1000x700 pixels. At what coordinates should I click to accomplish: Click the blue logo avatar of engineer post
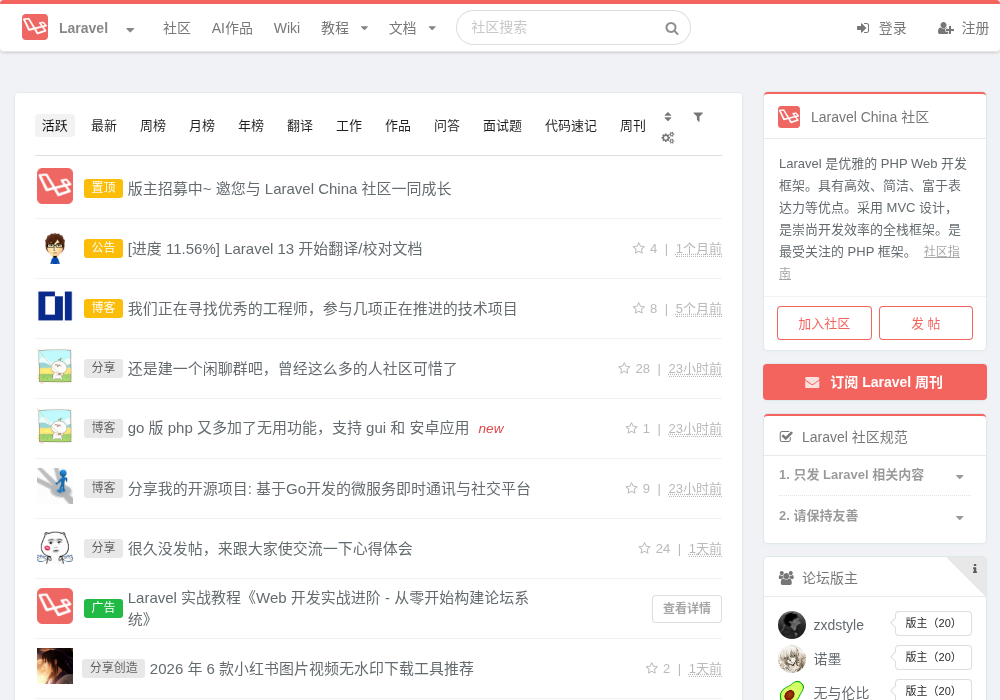[55, 306]
